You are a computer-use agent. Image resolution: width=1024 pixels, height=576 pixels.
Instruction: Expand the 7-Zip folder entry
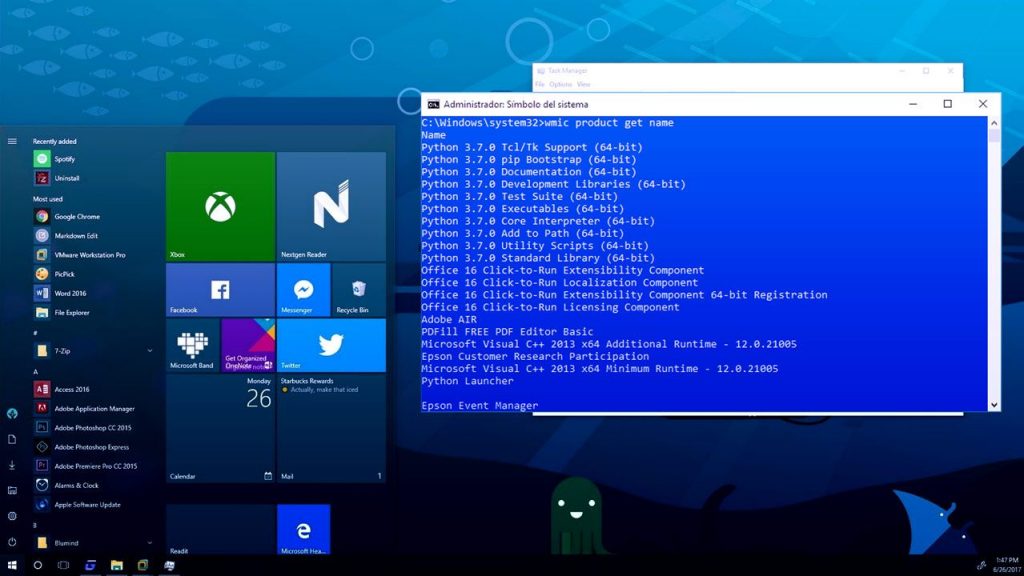pyautogui.click(x=93, y=351)
